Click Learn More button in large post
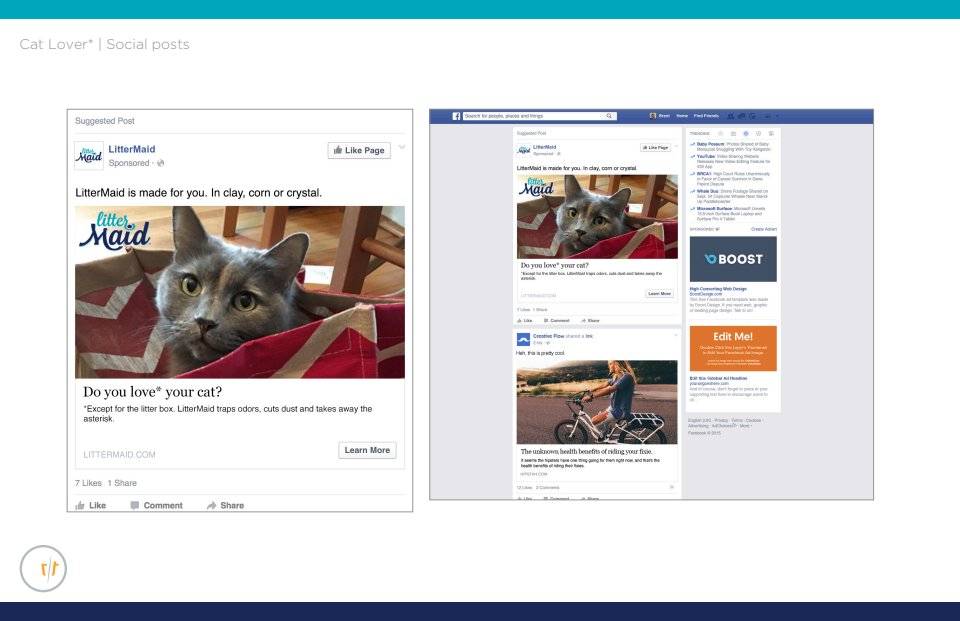The height and width of the screenshot is (621, 960). click(x=367, y=450)
